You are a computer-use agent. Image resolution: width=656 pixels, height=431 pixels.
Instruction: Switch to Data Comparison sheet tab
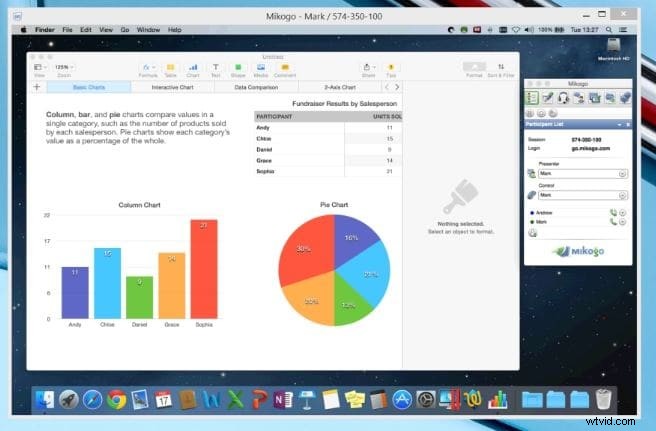pos(256,87)
